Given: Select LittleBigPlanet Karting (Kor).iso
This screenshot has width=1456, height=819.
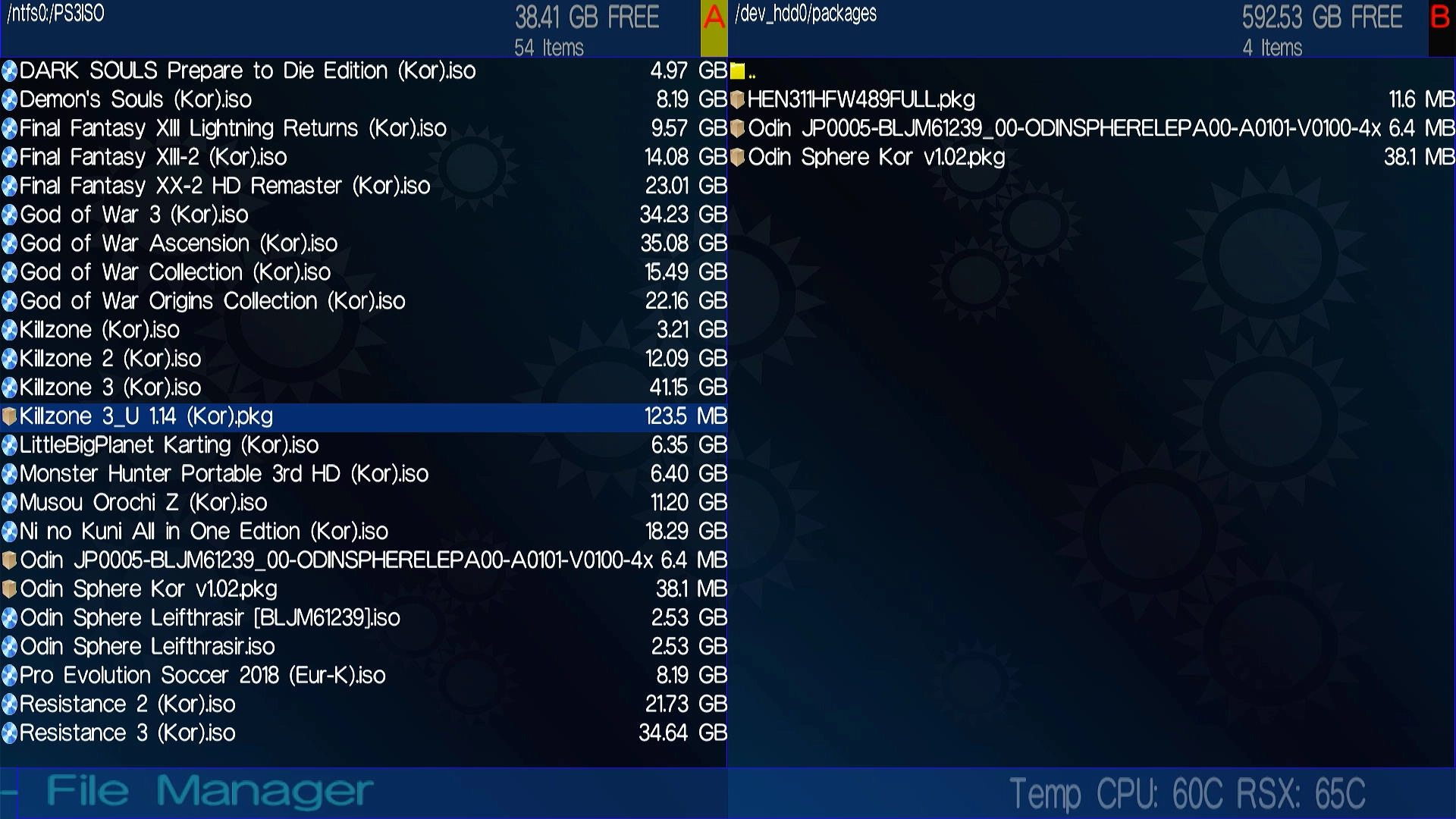Looking at the screenshot, I should click(x=170, y=446).
